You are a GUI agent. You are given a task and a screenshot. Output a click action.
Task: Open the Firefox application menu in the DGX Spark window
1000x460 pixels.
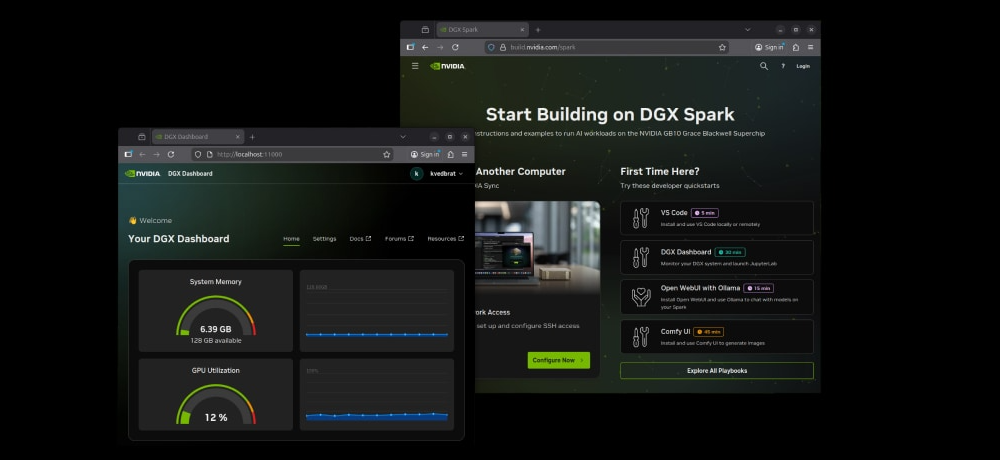point(811,47)
